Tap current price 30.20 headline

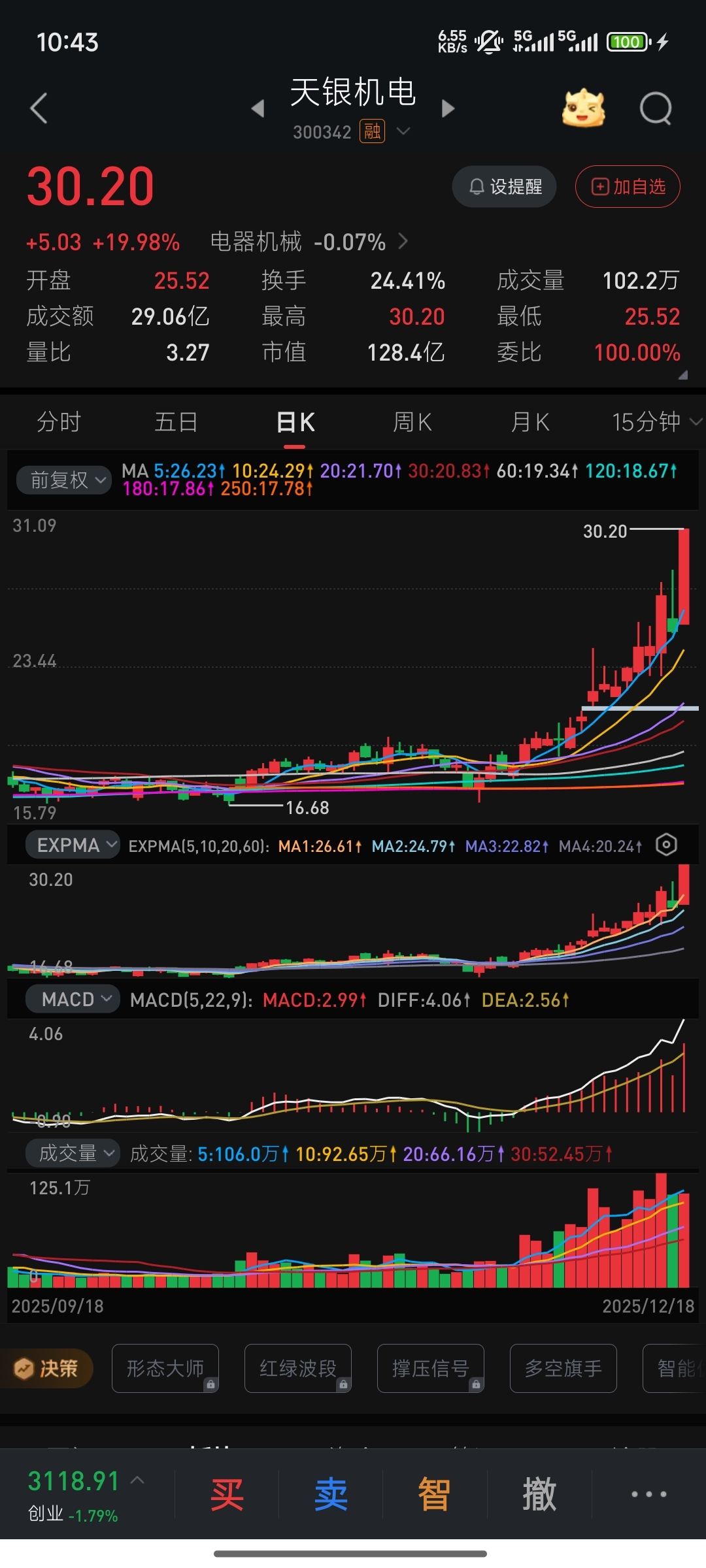click(90, 186)
